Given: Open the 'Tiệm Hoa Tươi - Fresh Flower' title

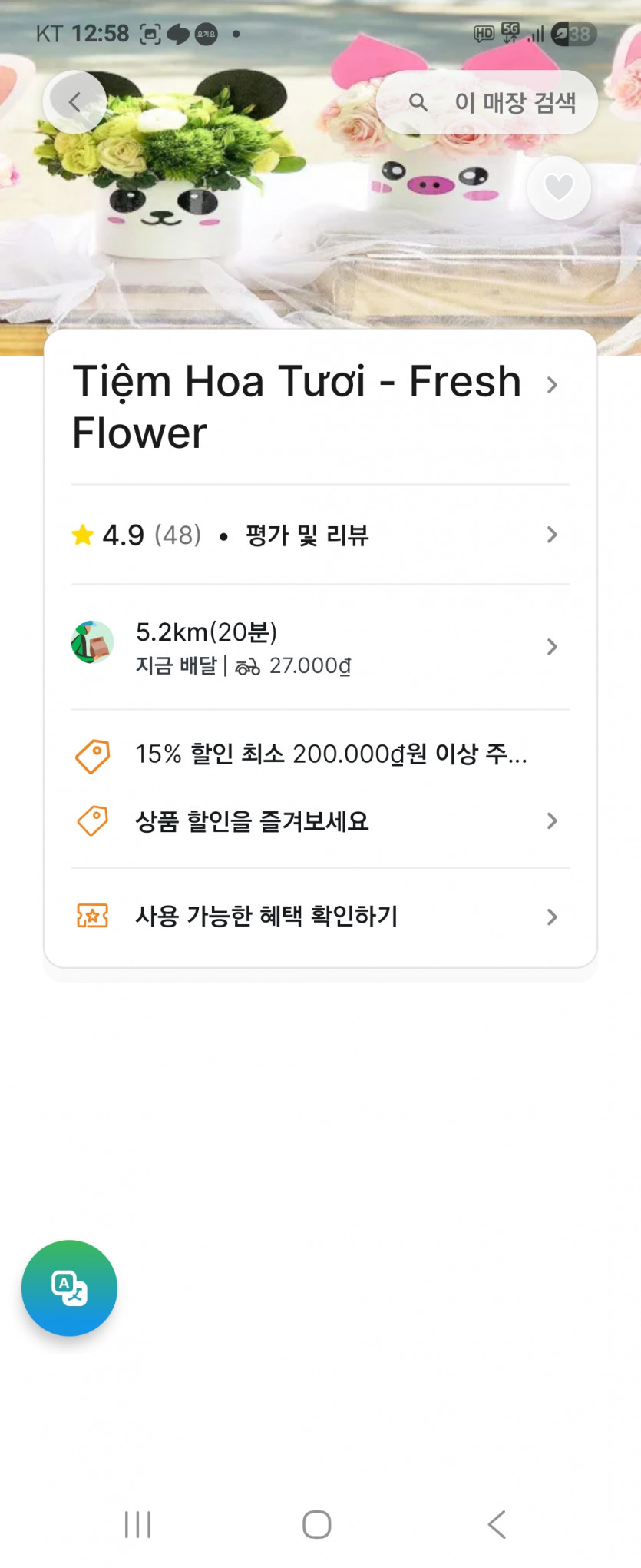Looking at the screenshot, I should pyautogui.click(x=296, y=406).
